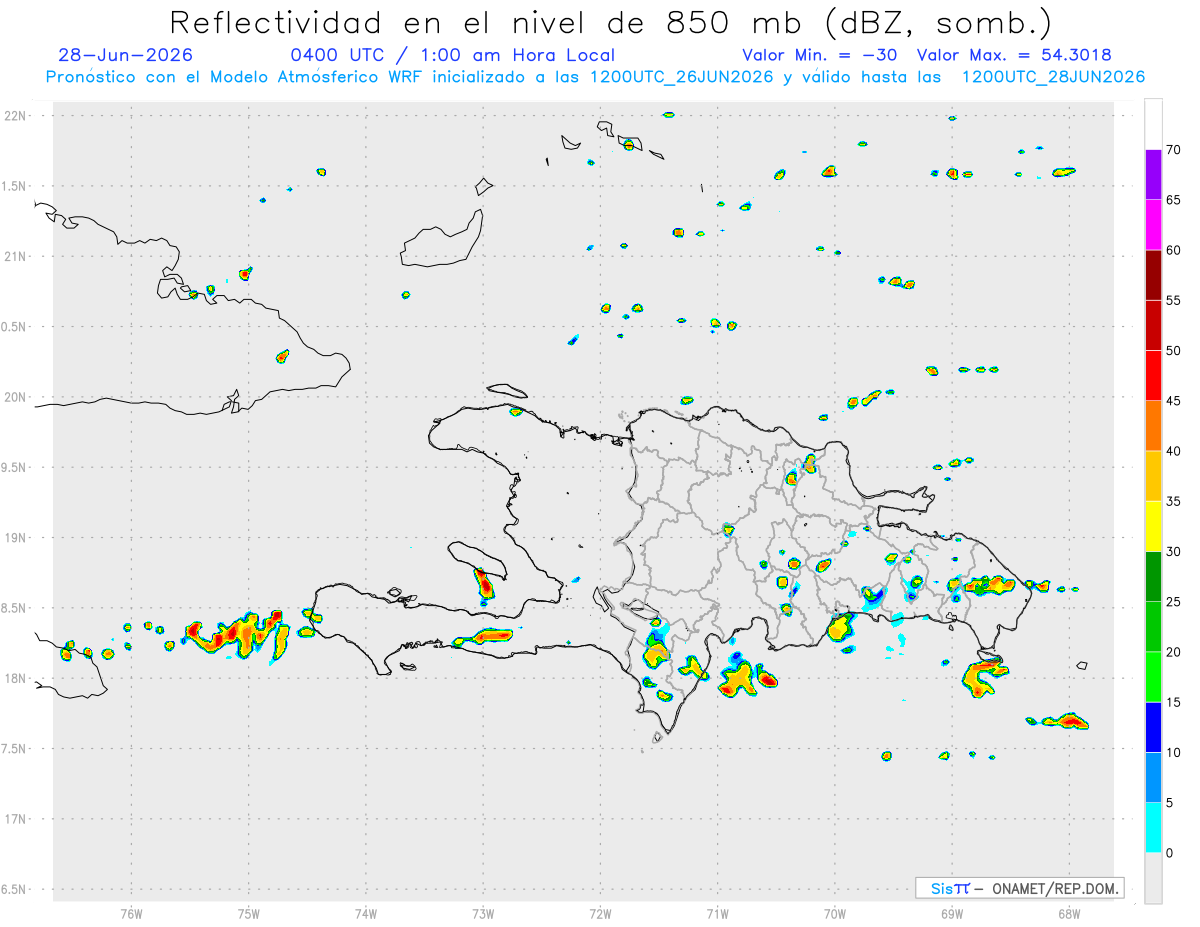Click the 5 dBZ colorbar label
1200x927 pixels.
(x=1170, y=803)
